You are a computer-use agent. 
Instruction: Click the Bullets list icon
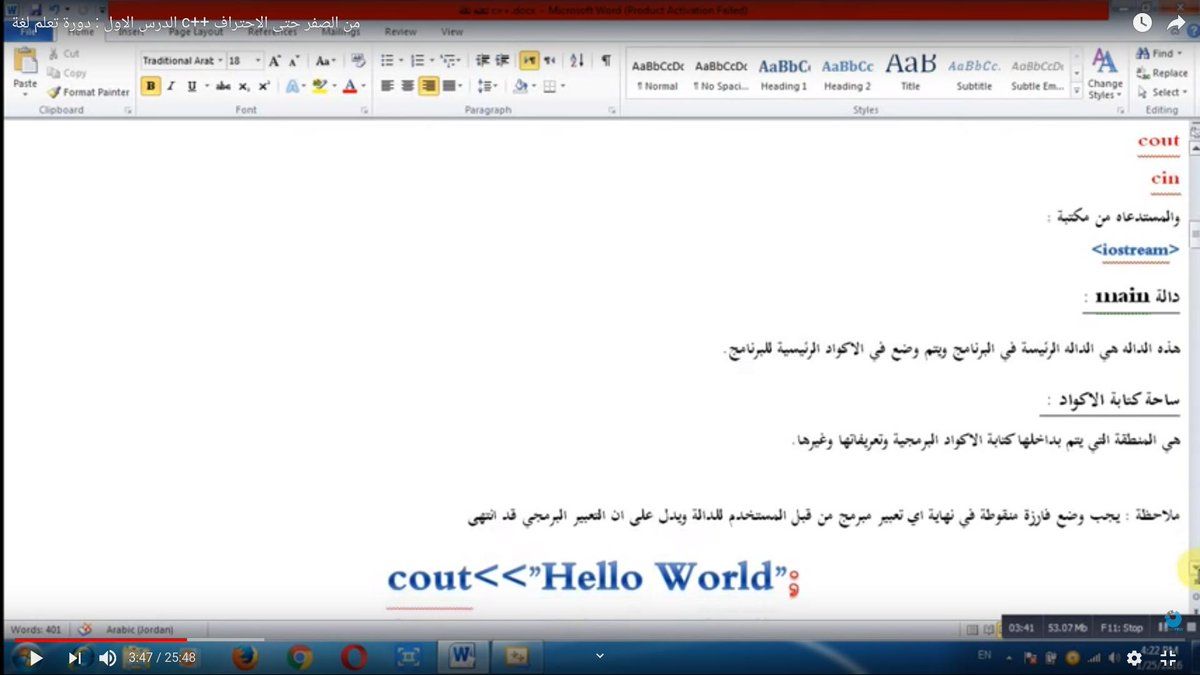(387, 61)
